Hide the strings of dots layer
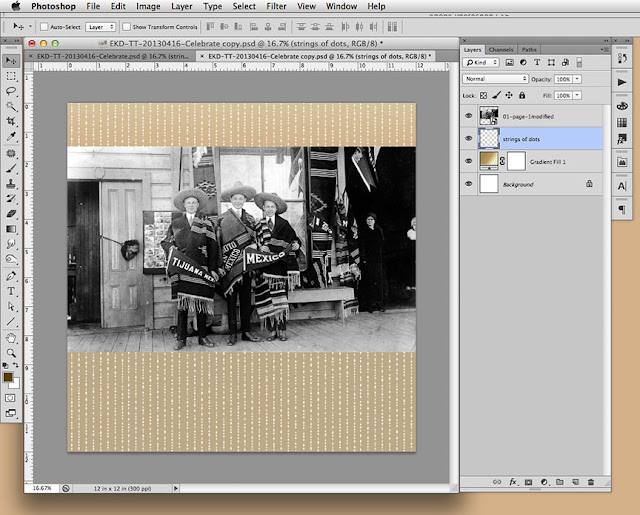The image size is (640, 515). (x=469, y=138)
